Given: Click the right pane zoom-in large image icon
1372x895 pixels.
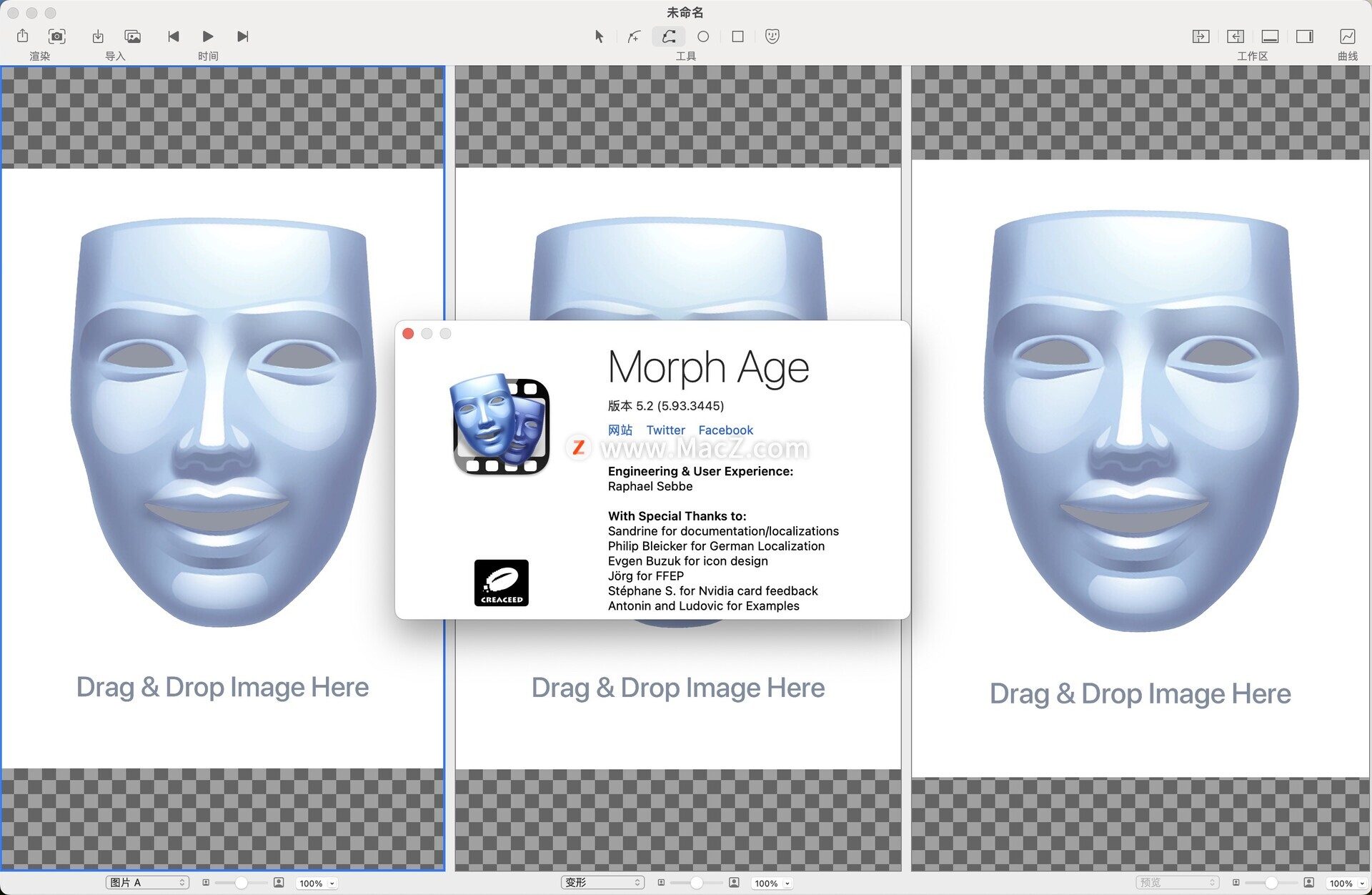Looking at the screenshot, I should 1308,883.
